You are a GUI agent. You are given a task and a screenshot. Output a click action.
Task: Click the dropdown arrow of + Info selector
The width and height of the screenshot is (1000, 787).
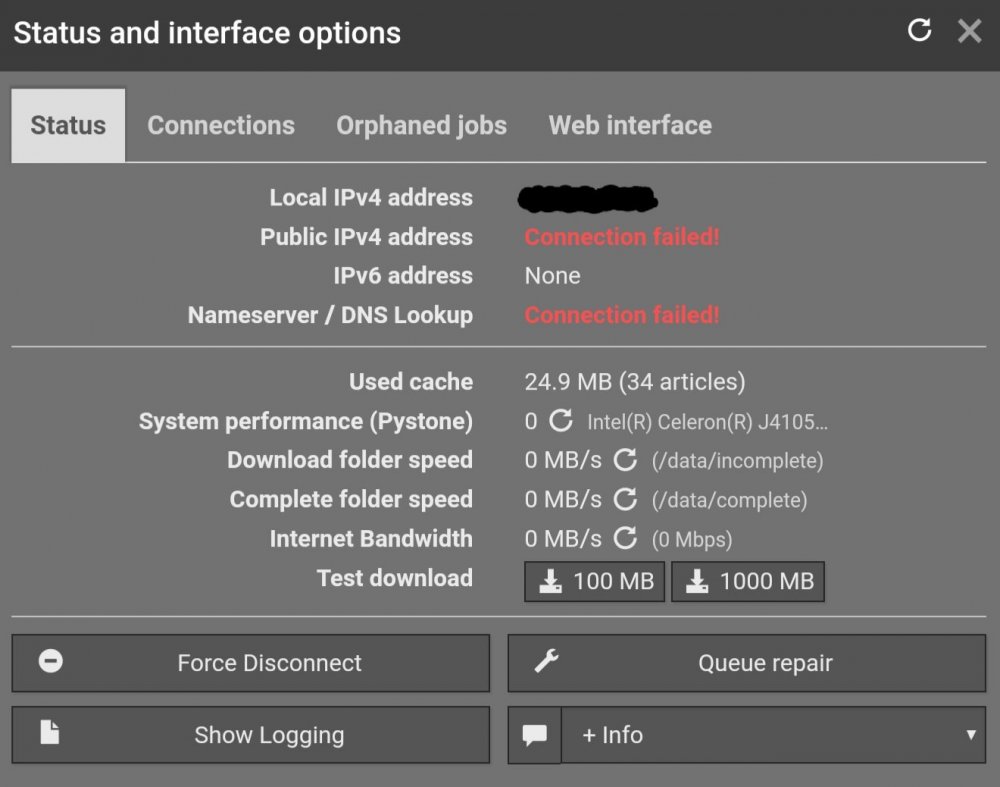click(971, 735)
